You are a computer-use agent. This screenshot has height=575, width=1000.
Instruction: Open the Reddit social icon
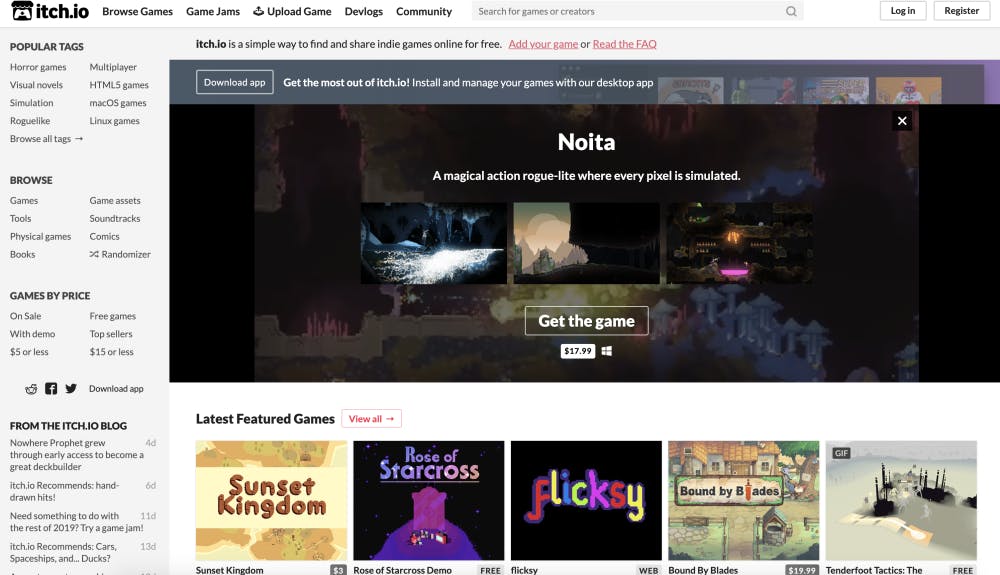[31, 389]
